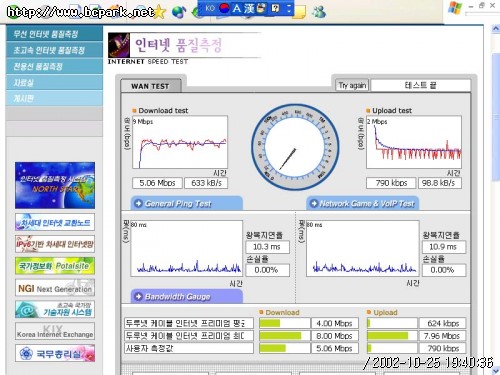
Task: Open the North Star banner
Action: pyautogui.click(x=55, y=185)
